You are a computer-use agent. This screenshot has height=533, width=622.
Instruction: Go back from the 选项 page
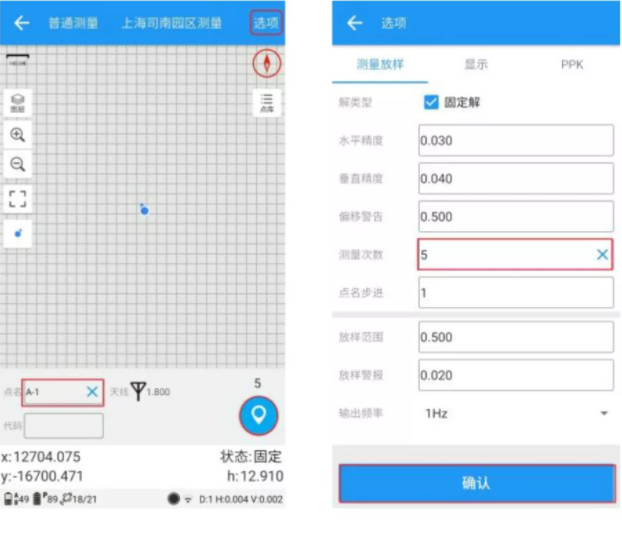point(354,23)
